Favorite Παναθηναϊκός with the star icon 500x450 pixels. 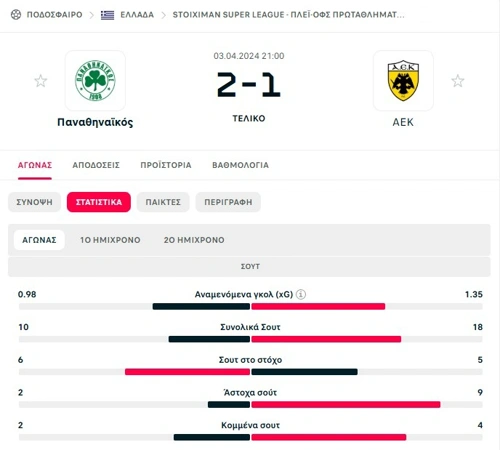tap(41, 81)
